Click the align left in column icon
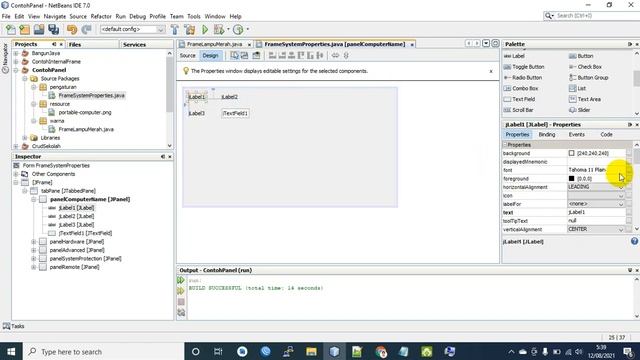The width and height of the screenshot is (640, 360). click(x=272, y=56)
